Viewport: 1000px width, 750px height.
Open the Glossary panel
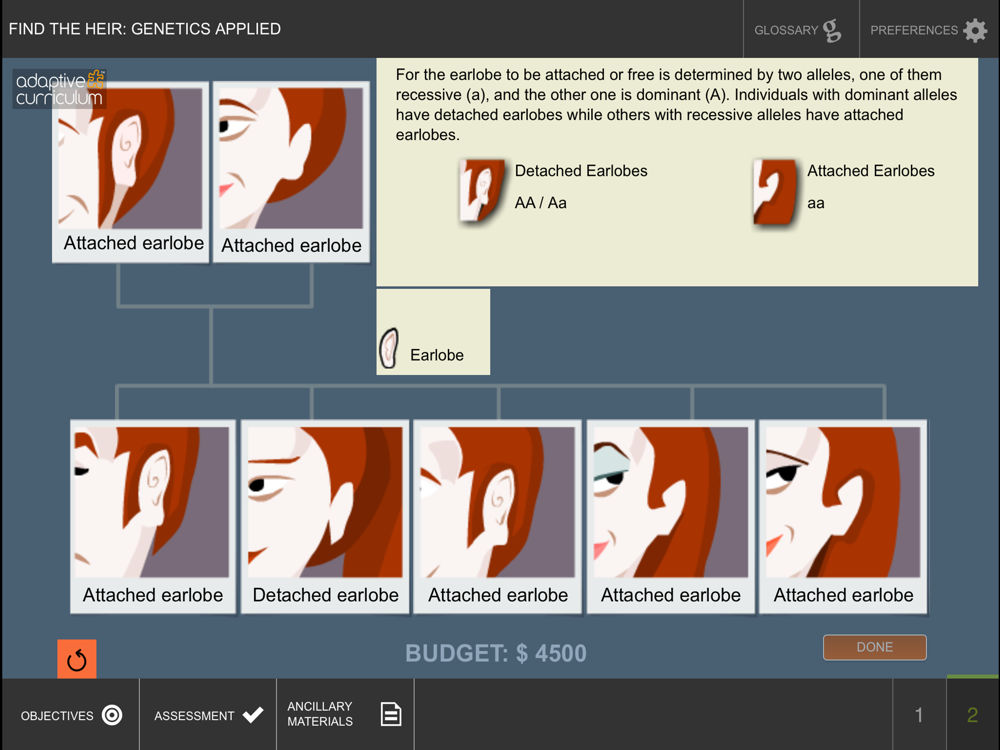pyautogui.click(x=800, y=29)
